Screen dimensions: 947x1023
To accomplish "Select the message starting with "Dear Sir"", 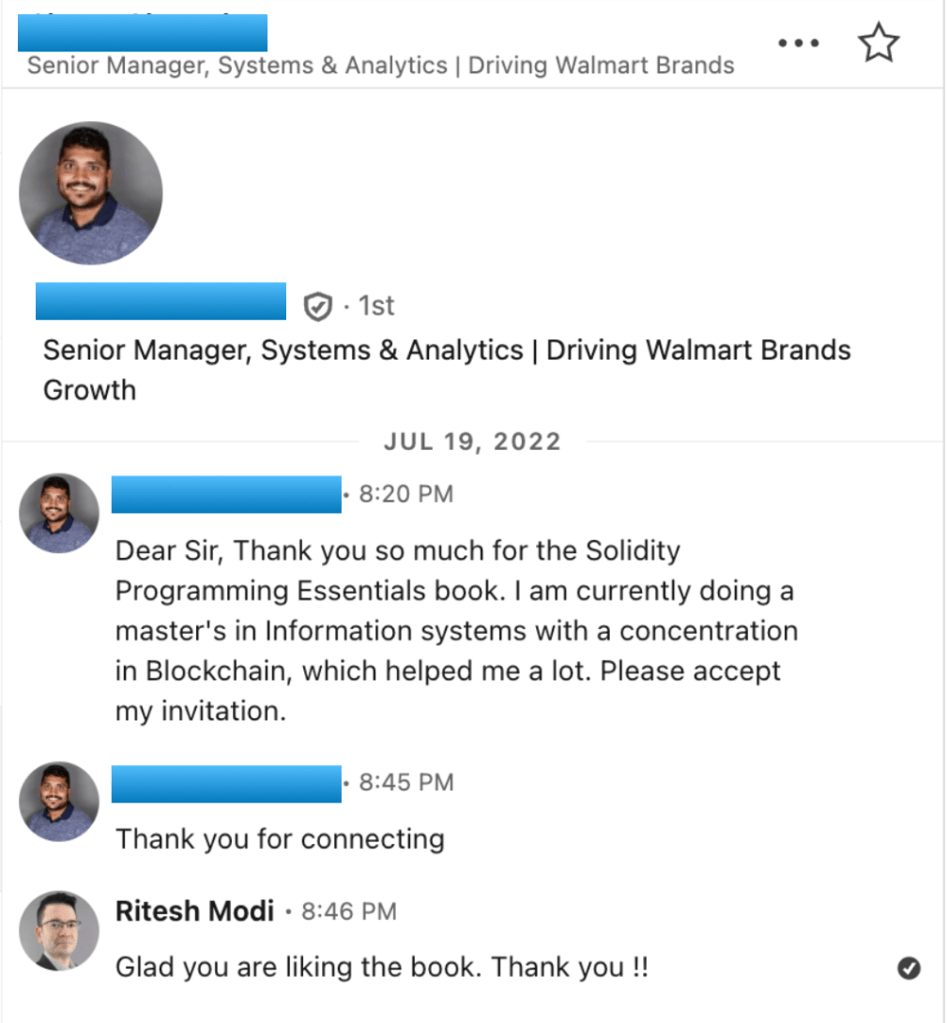I will [x=456, y=630].
